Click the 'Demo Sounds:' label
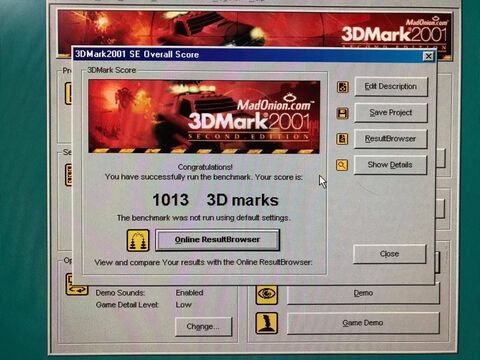480x360 pixels. pos(120,293)
